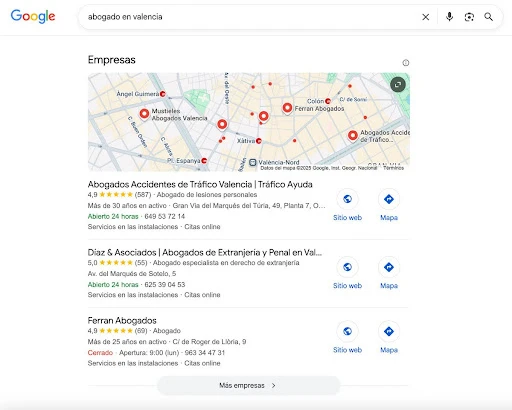
Task: Click the Colón metro marker on map
Action: [x=328, y=101]
